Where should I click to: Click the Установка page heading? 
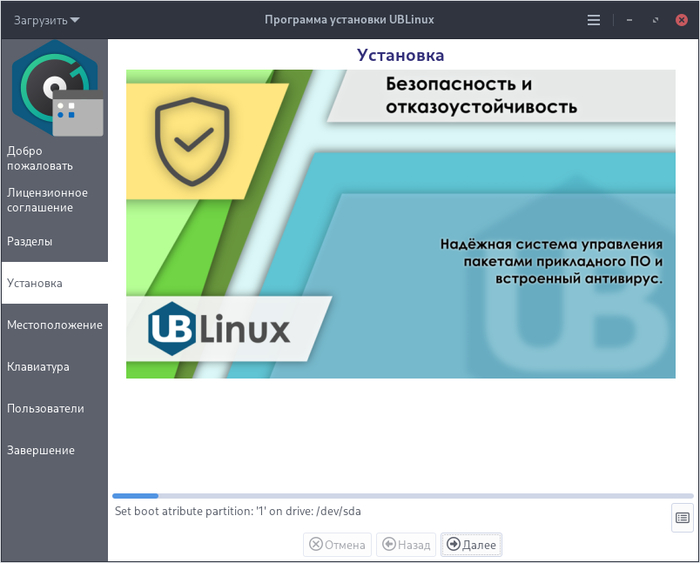click(400, 55)
